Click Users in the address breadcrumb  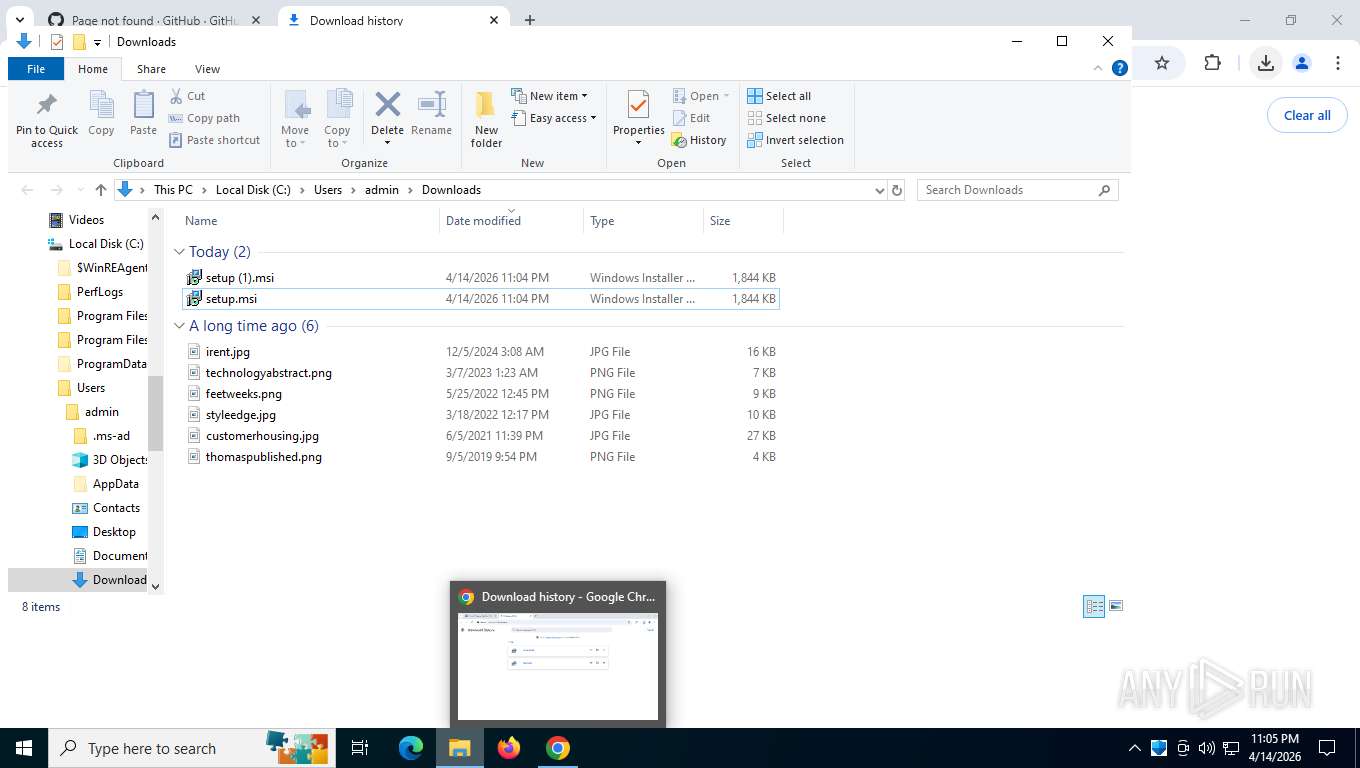tap(328, 190)
